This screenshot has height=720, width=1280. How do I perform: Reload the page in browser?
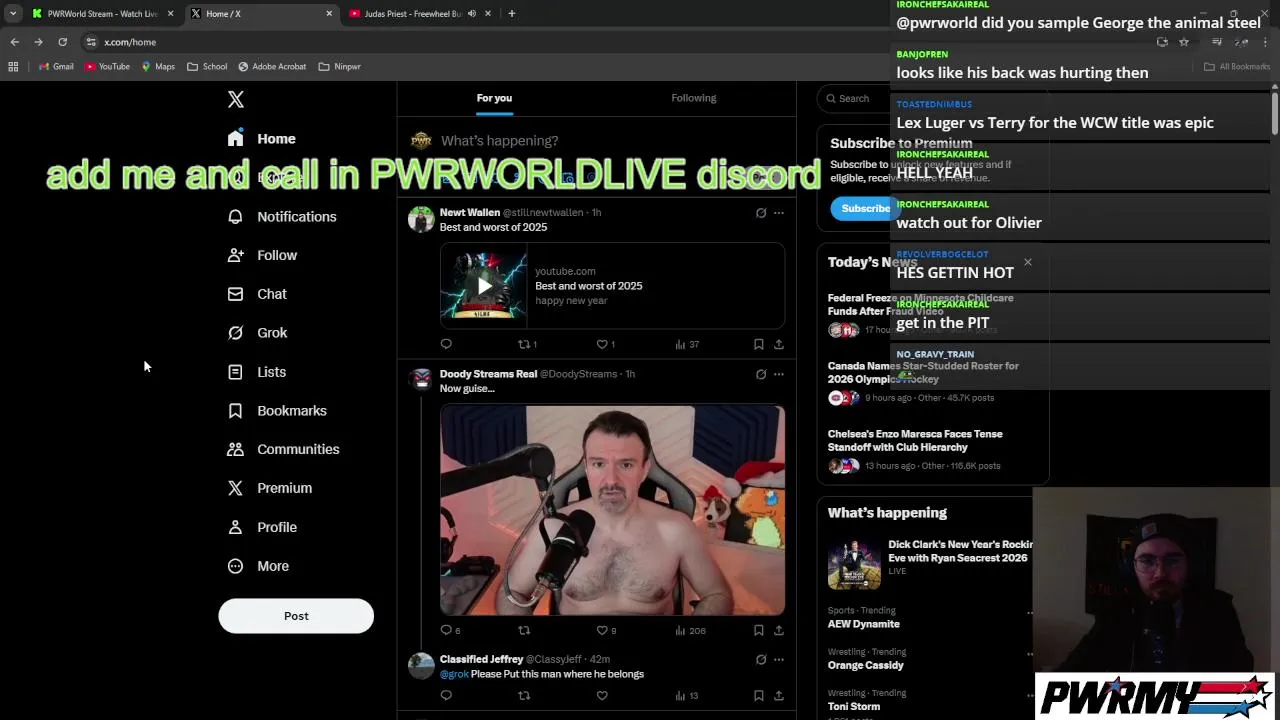point(62,42)
